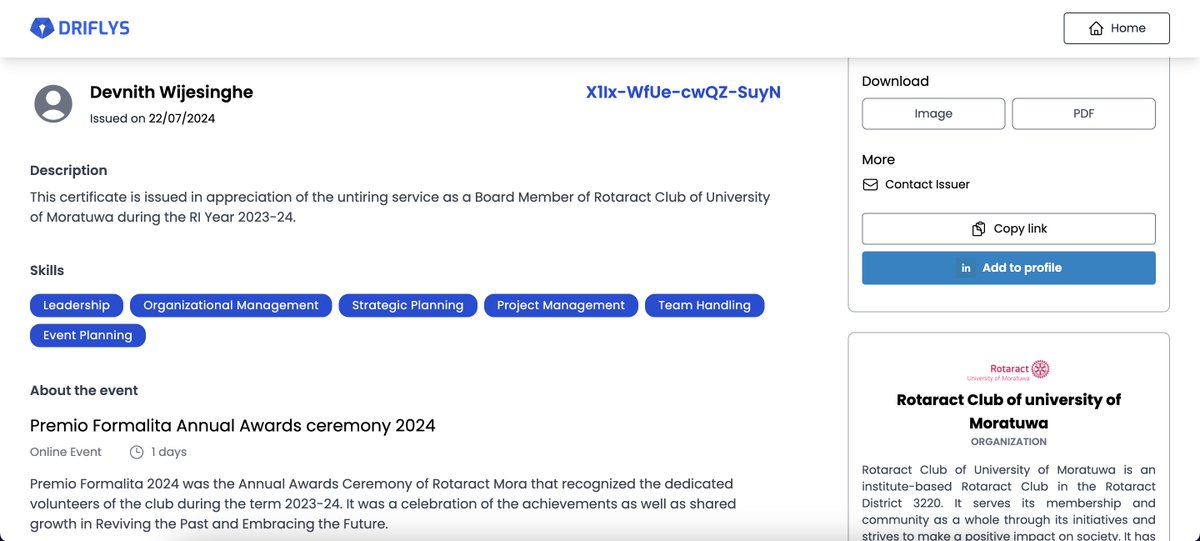Click the clock icon next to 1 days
The image size is (1200, 541).
pyautogui.click(x=137, y=452)
